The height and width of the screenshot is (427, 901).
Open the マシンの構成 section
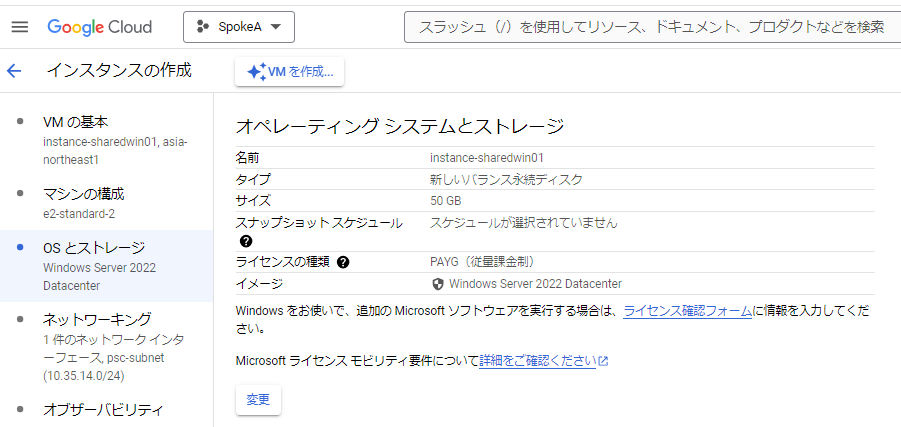(84, 194)
